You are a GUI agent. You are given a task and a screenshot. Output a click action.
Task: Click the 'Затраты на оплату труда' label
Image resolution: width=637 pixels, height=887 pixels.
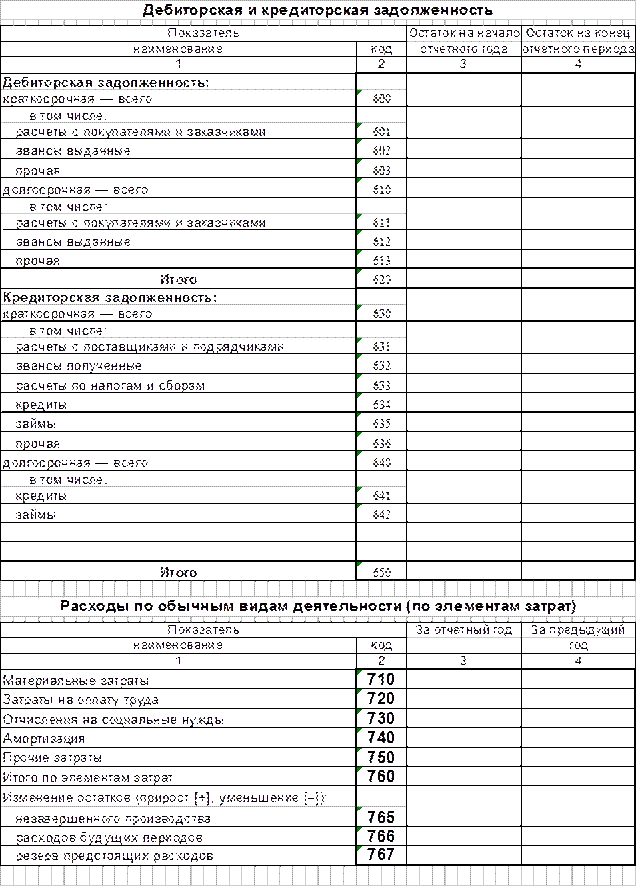(x=80, y=700)
